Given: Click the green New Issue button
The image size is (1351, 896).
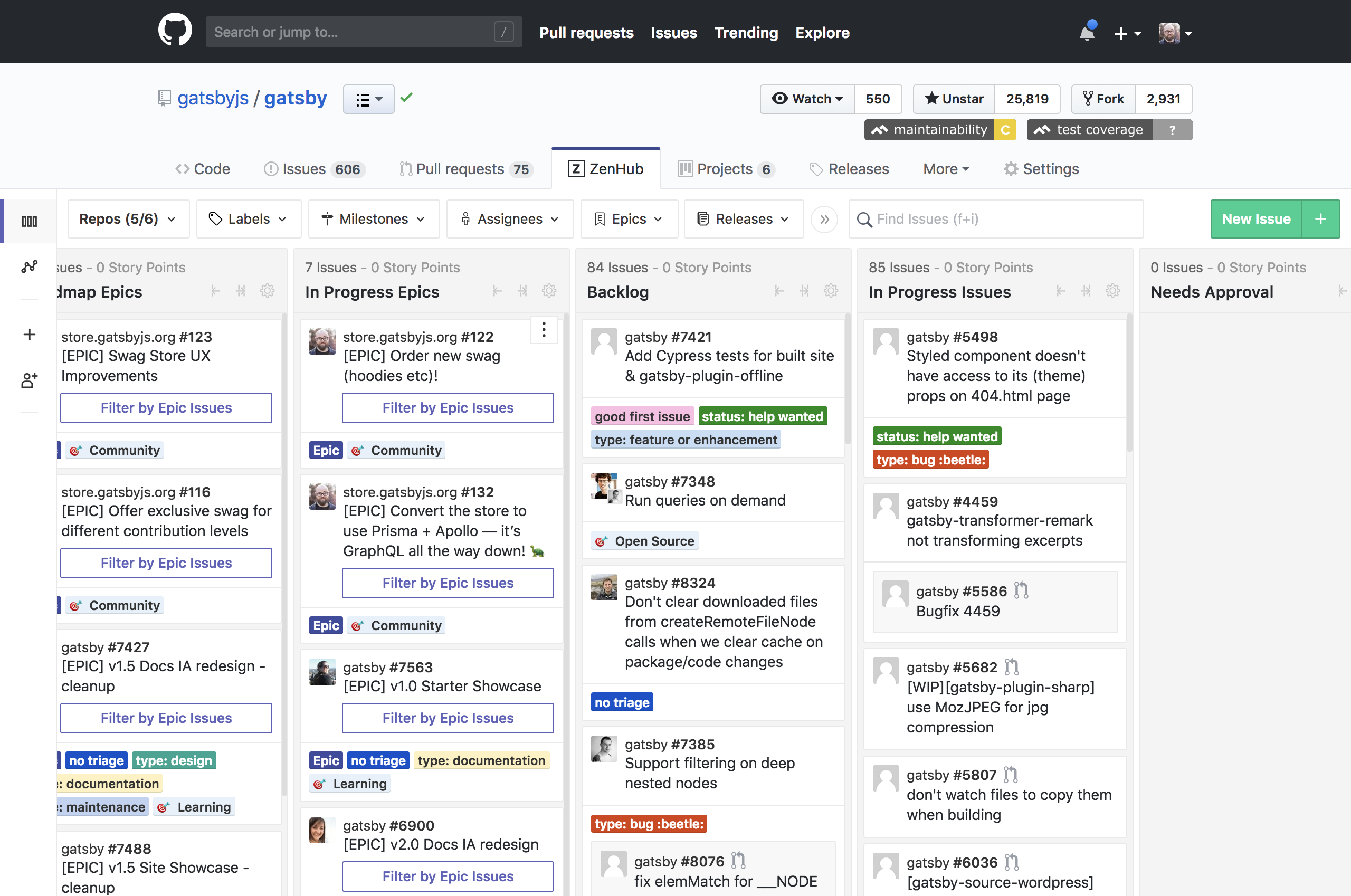Looking at the screenshot, I should [x=1255, y=219].
